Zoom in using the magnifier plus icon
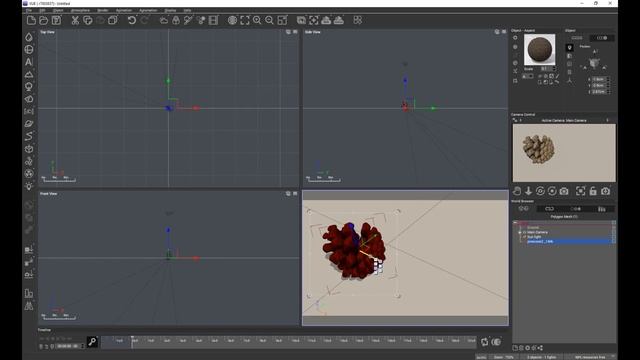 (x=257, y=20)
